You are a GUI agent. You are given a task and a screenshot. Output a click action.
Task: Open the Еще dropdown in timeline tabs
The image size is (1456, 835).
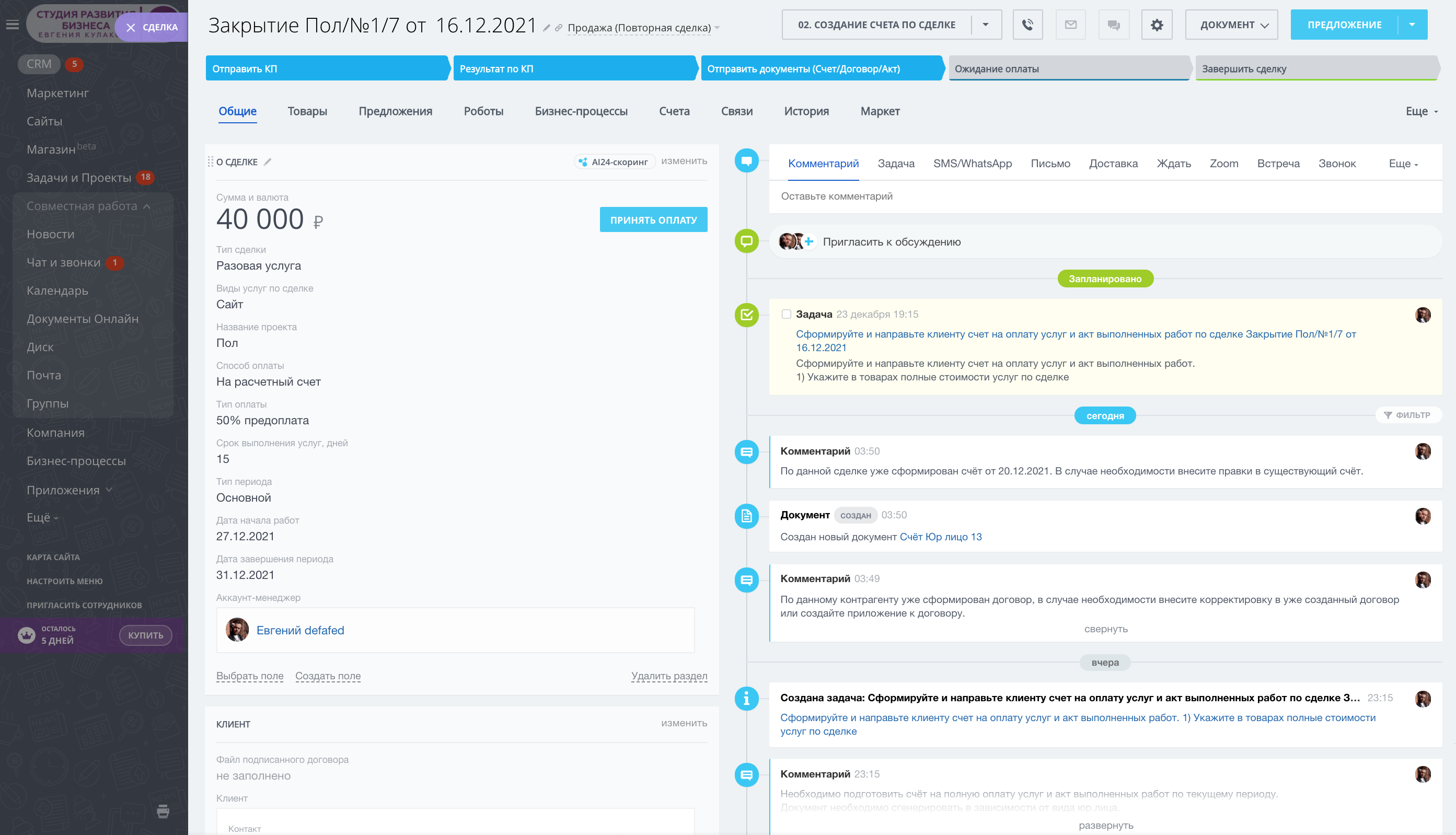pos(1403,164)
